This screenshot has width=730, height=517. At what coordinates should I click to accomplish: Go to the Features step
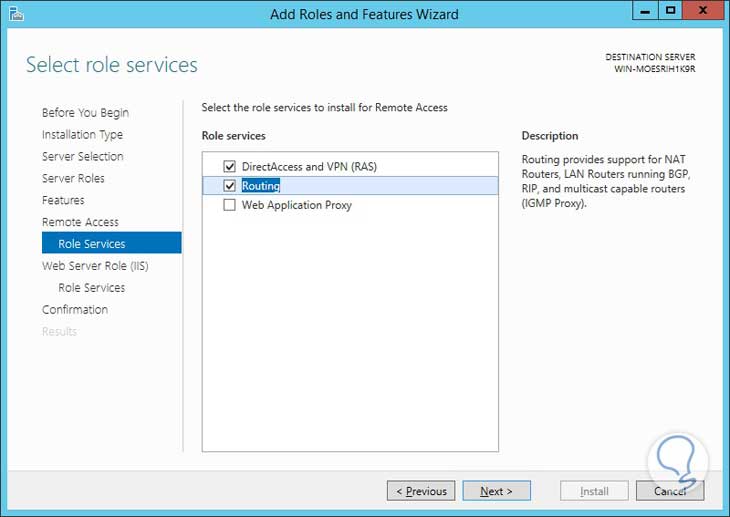[63, 200]
